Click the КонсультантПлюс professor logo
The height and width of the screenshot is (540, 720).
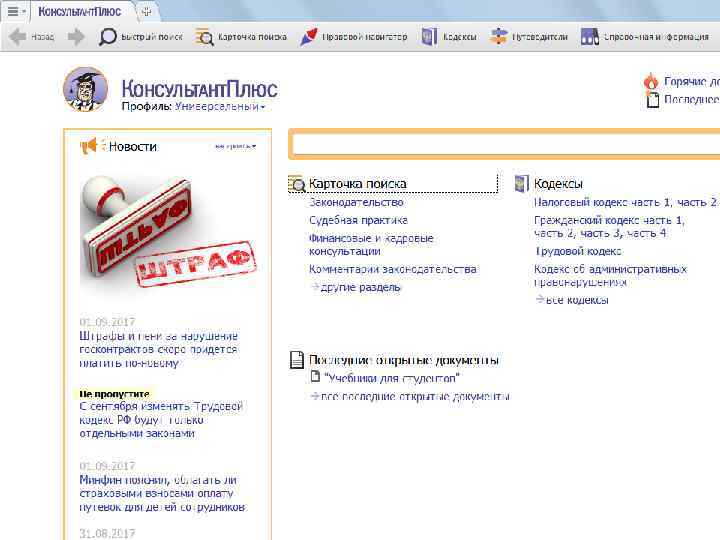click(85, 89)
